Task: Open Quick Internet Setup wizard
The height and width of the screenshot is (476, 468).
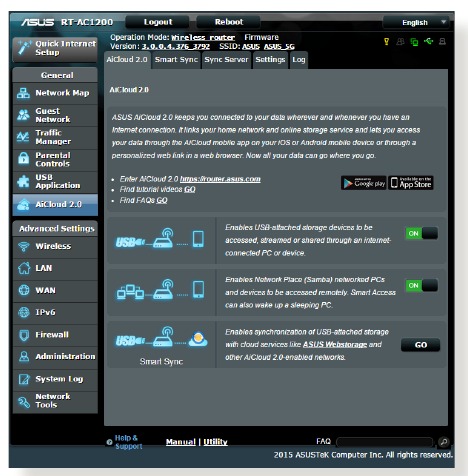Action: pos(55,49)
